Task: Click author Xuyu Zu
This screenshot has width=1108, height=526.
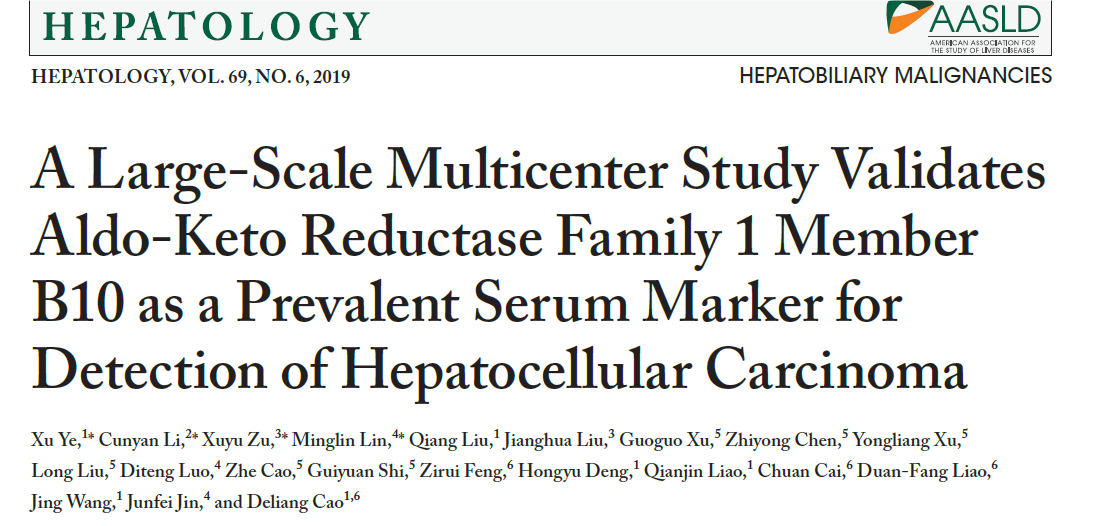Action: [236, 440]
